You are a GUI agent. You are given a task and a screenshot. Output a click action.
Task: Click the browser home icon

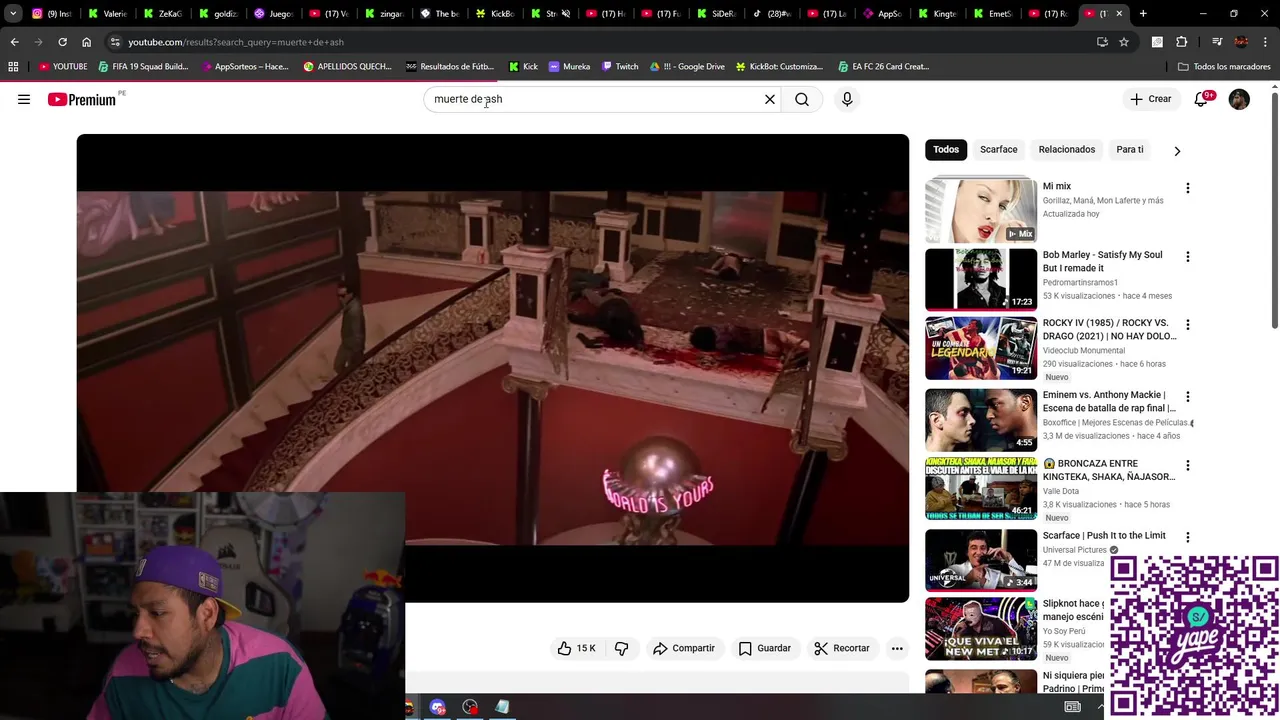pyautogui.click(x=86, y=42)
